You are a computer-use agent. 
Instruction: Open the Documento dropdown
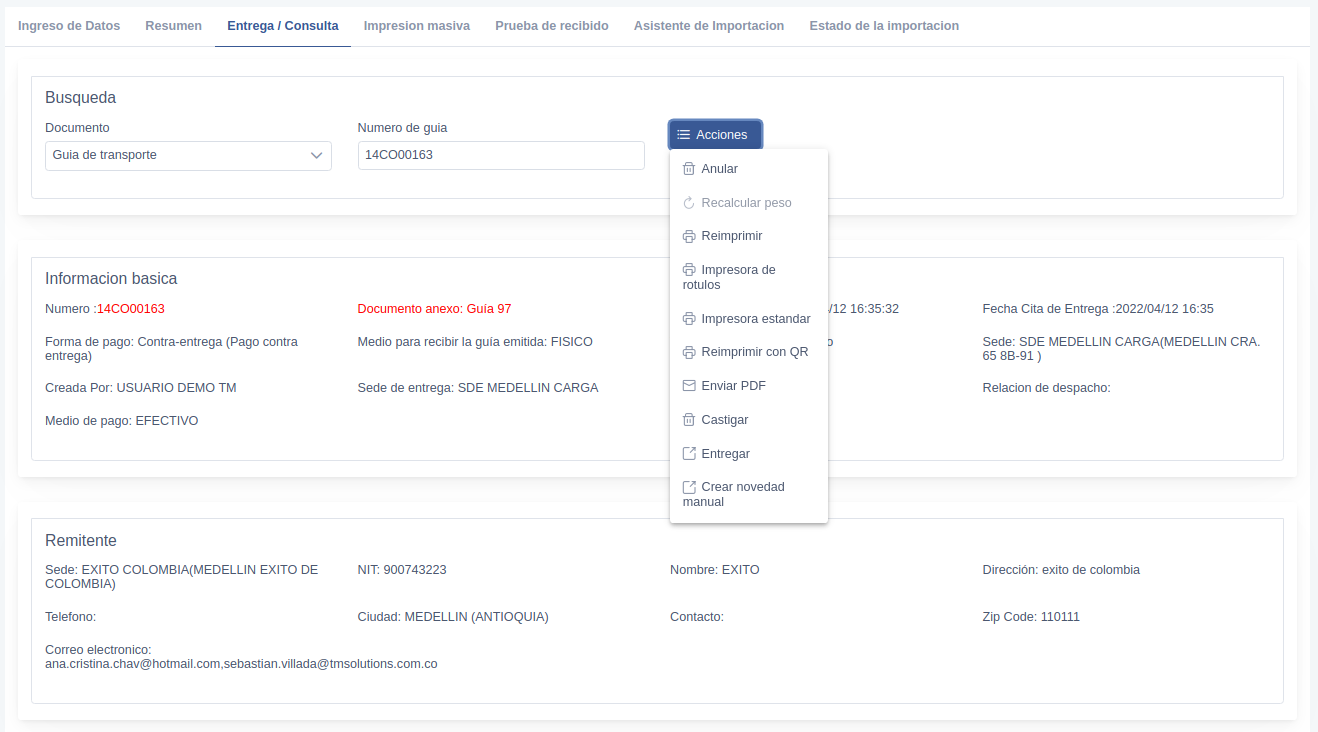188,156
